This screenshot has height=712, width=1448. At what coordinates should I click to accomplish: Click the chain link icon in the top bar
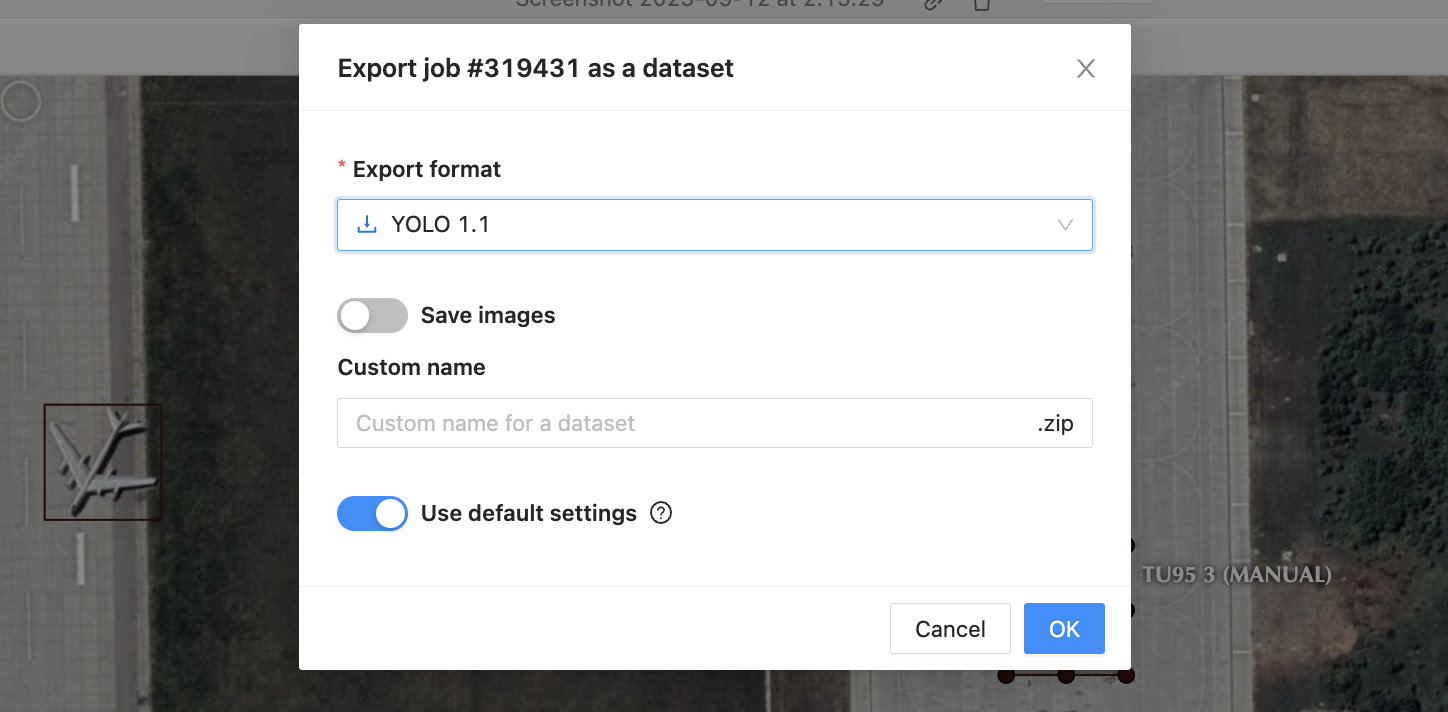coord(932,4)
